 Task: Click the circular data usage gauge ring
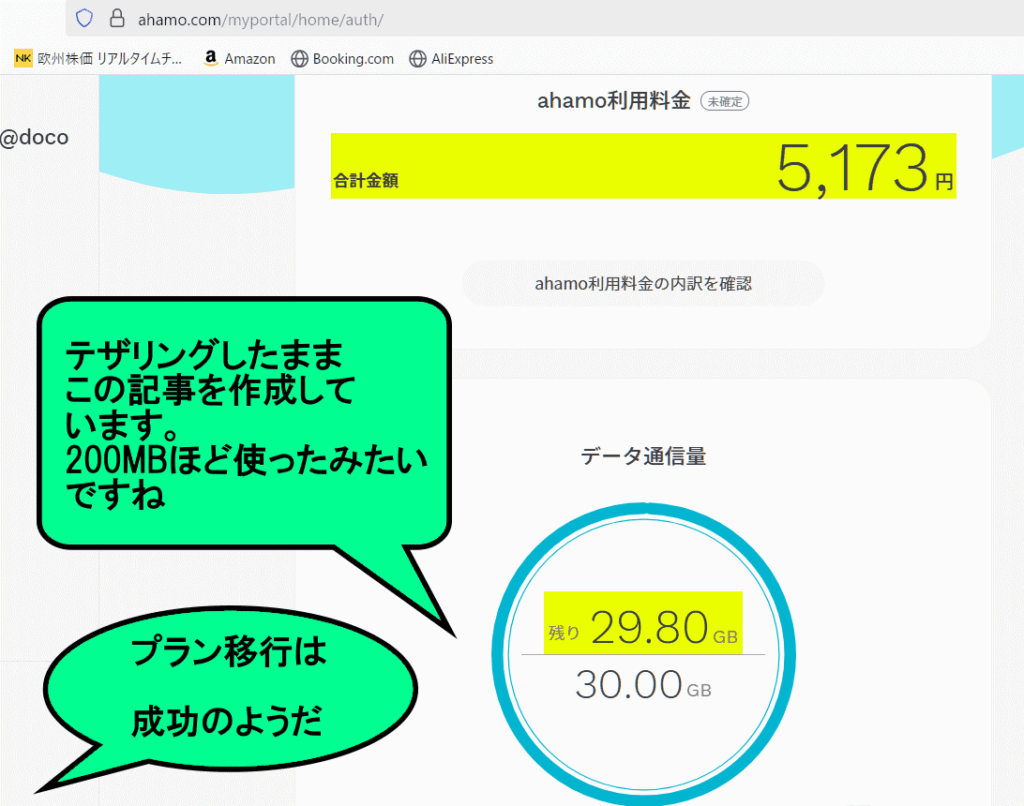[x=643, y=654]
